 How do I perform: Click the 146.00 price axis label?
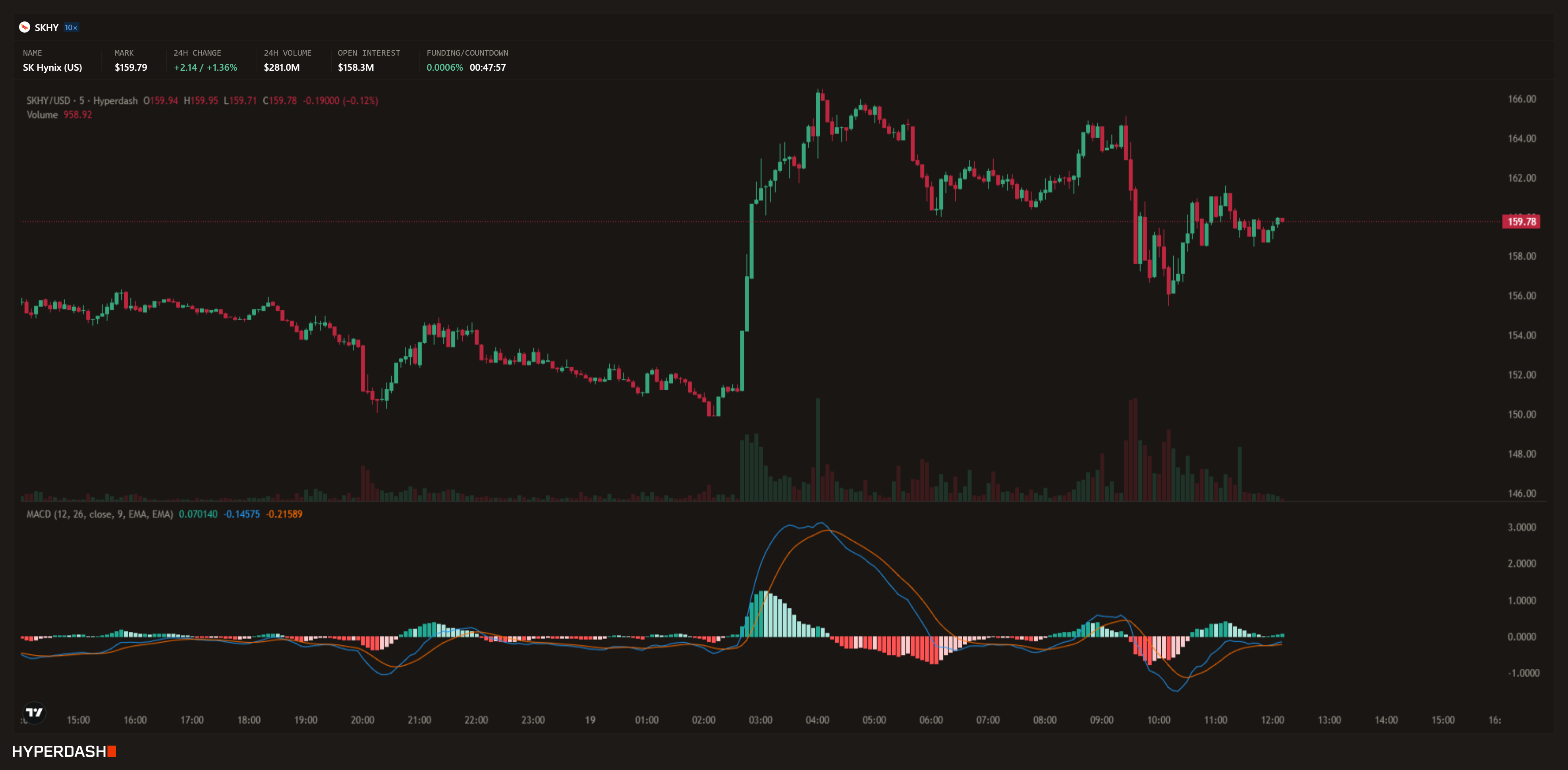(1522, 493)
